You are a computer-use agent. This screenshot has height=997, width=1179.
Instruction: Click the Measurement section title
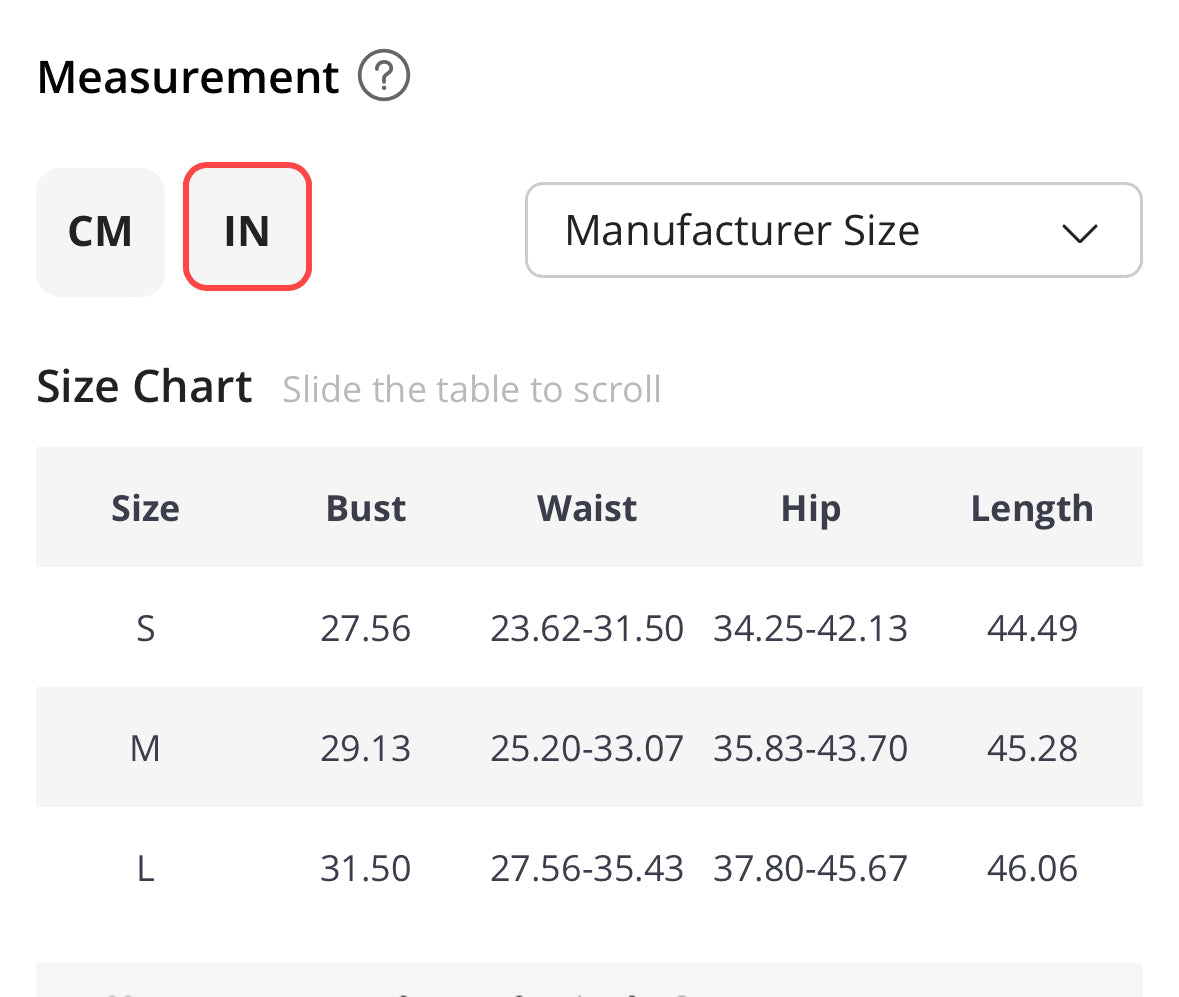(188, 77)
